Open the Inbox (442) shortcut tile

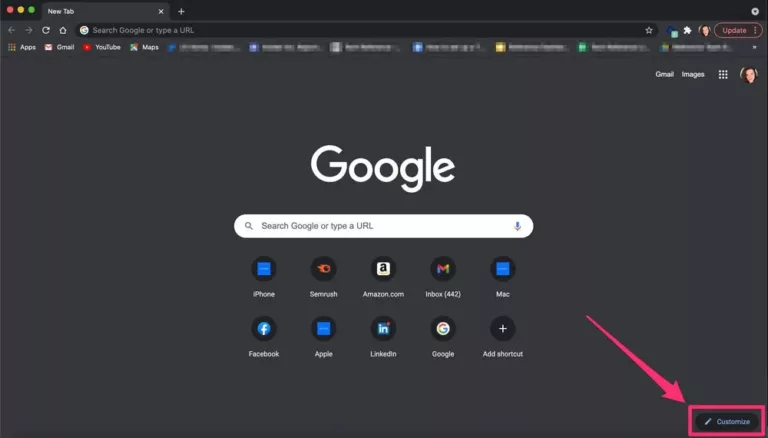pos(443,277)
